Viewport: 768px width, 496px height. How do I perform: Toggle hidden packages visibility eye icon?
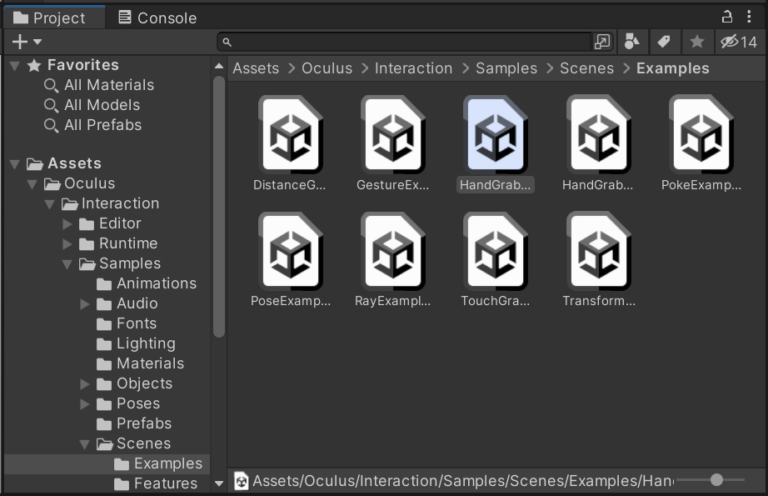click(x=738, y=41)
